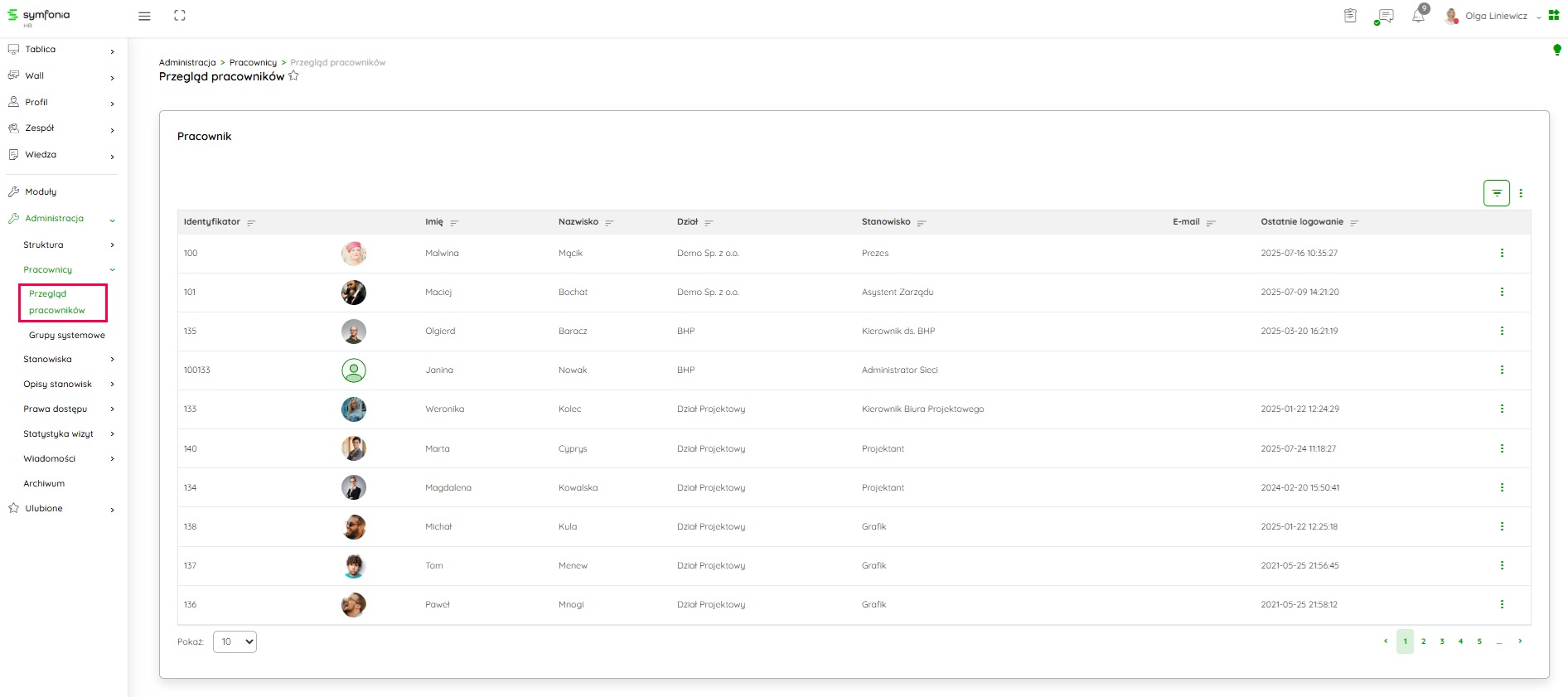This screenshot has height=697, width=1568.
Task: Open the green app grid icon
Action: point(1554,16)
